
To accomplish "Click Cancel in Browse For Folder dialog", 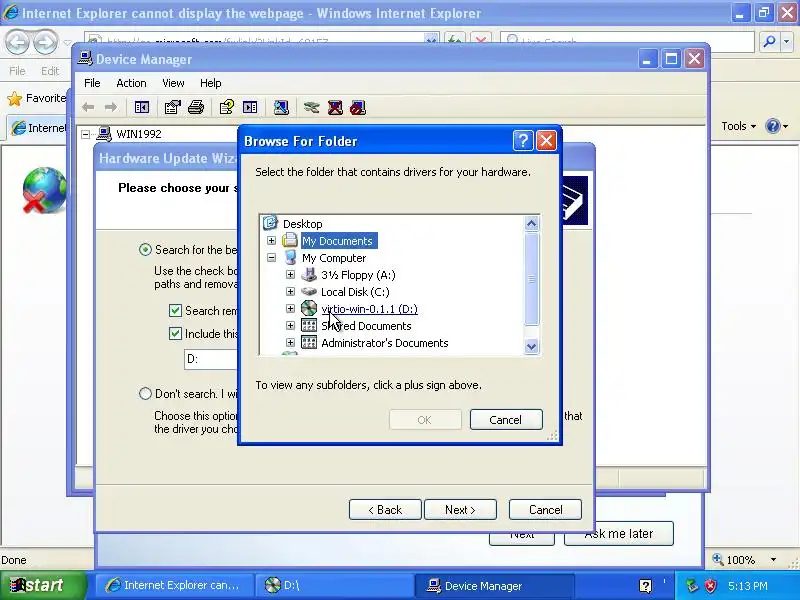I will 506,419.
